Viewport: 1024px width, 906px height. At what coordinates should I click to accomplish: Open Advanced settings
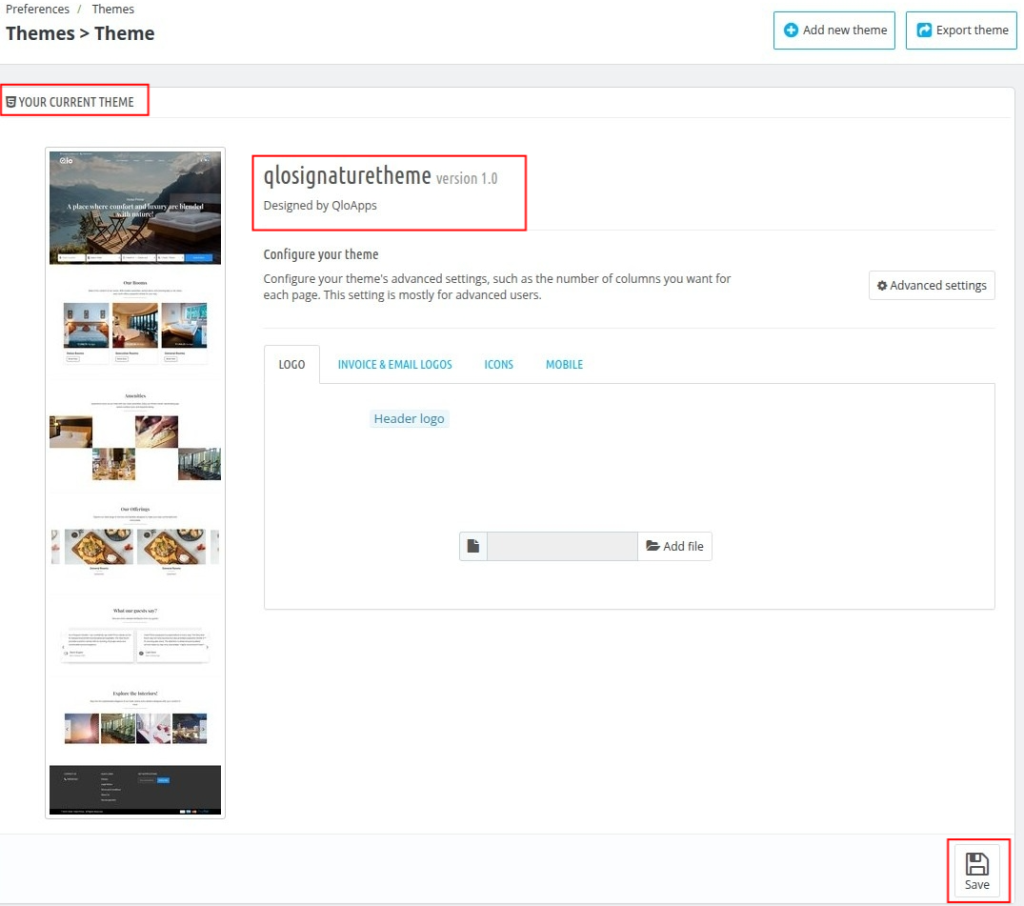[x=931, y=285]
